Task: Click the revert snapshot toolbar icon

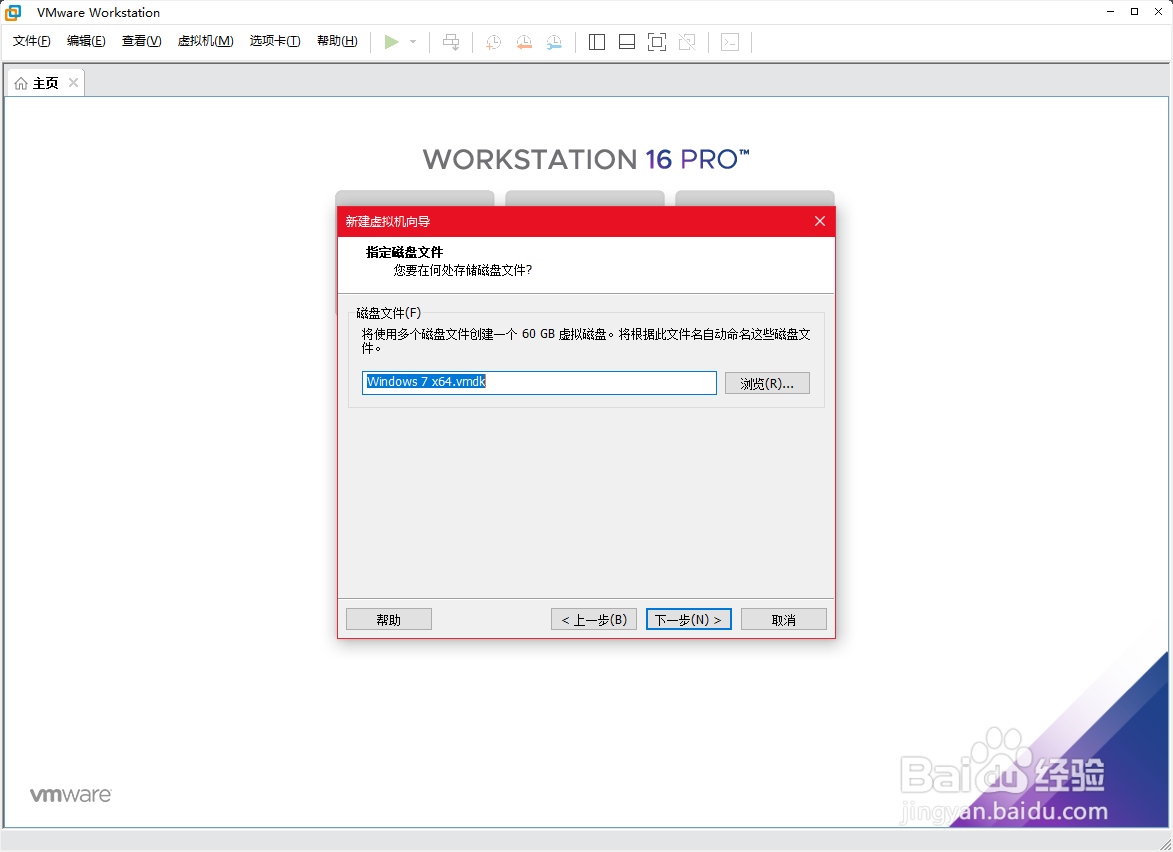Action: coord(524,42)
